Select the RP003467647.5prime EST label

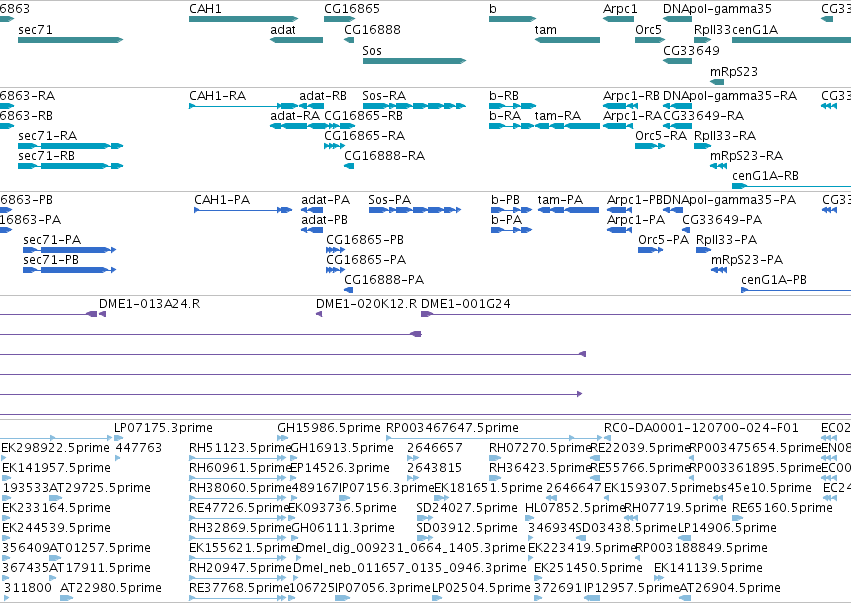pos(452,428)
